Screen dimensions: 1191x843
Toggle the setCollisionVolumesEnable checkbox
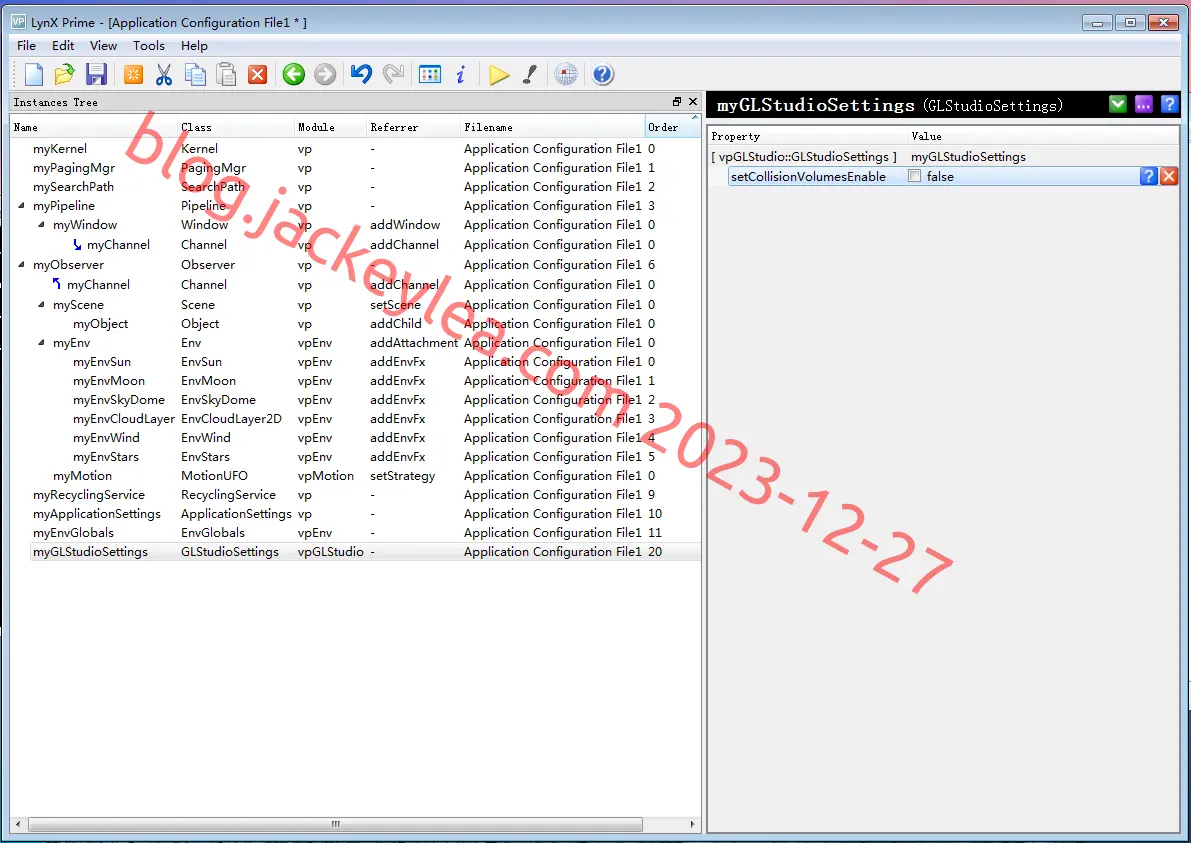click(915, 176)
